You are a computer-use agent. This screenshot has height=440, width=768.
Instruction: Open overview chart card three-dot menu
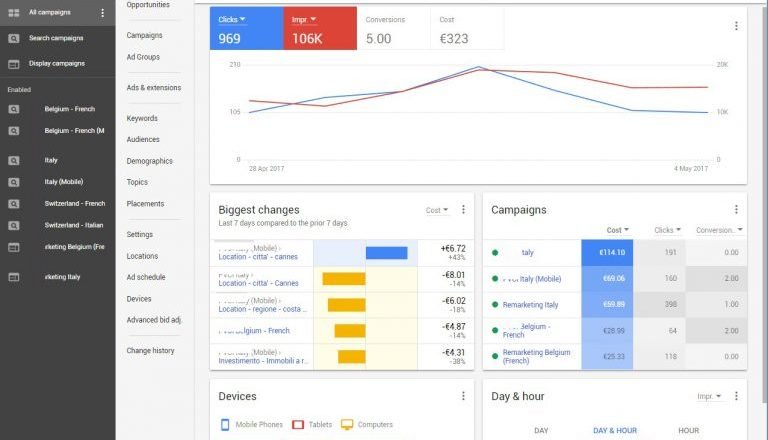(736, 26)
